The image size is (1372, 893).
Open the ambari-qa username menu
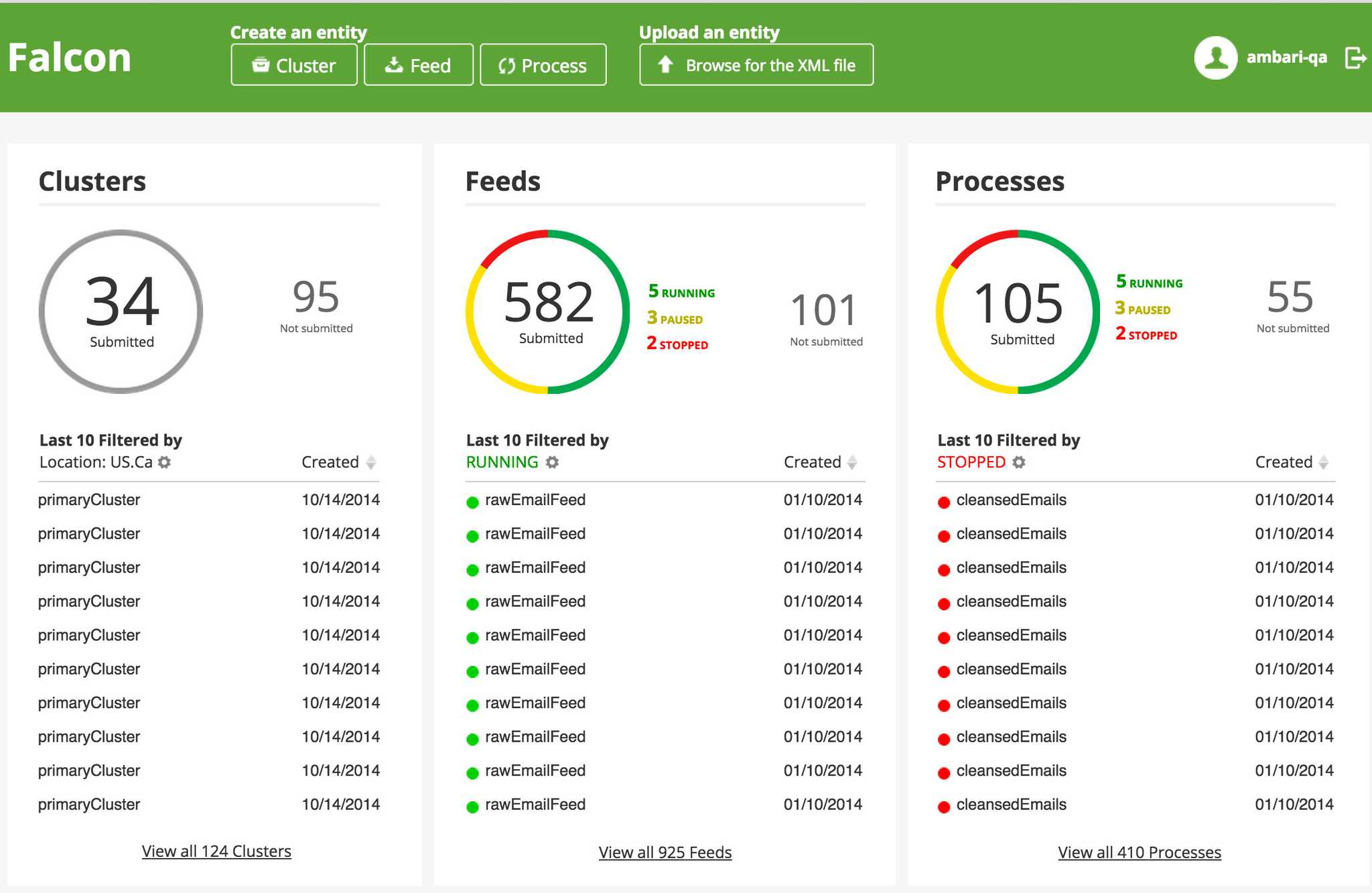click(1286, 58)
